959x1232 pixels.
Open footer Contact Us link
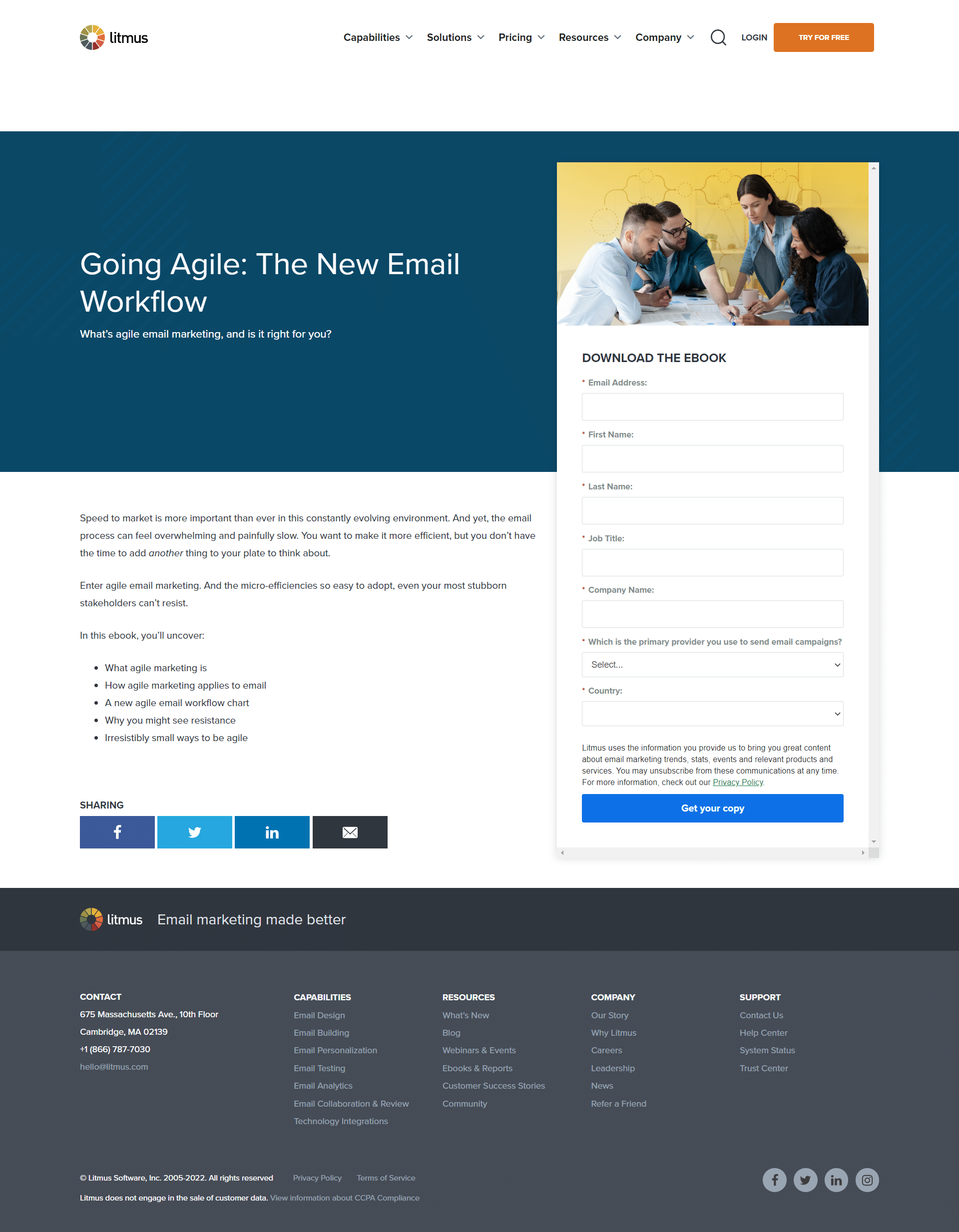click(x=762, y=1015)
